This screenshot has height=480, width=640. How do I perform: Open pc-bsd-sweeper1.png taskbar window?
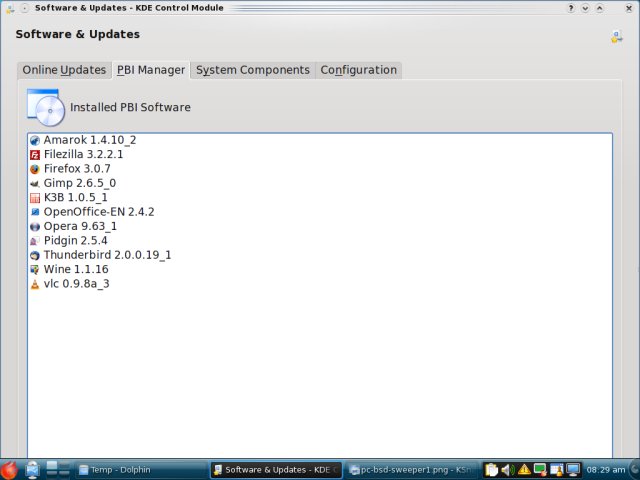click(x=411, y=470)
